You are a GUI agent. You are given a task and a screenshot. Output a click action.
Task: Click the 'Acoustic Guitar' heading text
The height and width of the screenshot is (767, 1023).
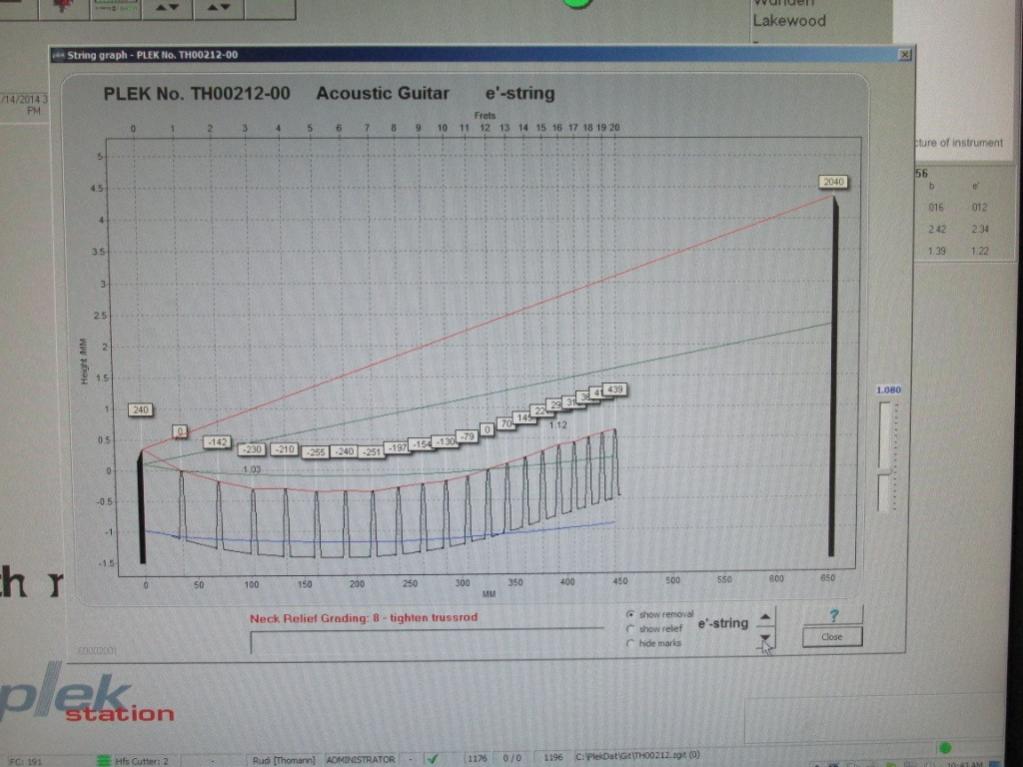point(383,93)
